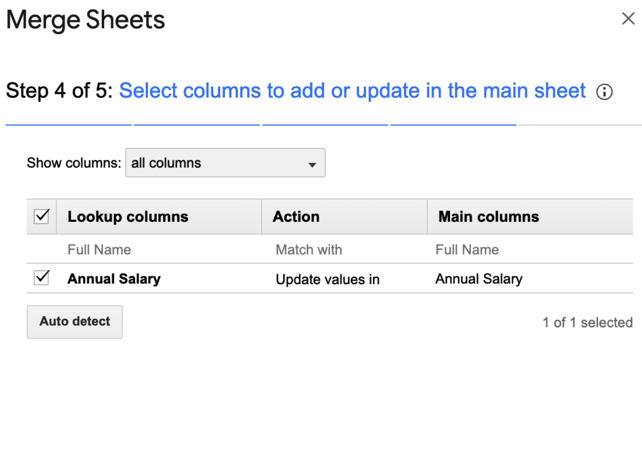
Task: Select the fourth step progress bar segment
Action: tap(453, 125)
